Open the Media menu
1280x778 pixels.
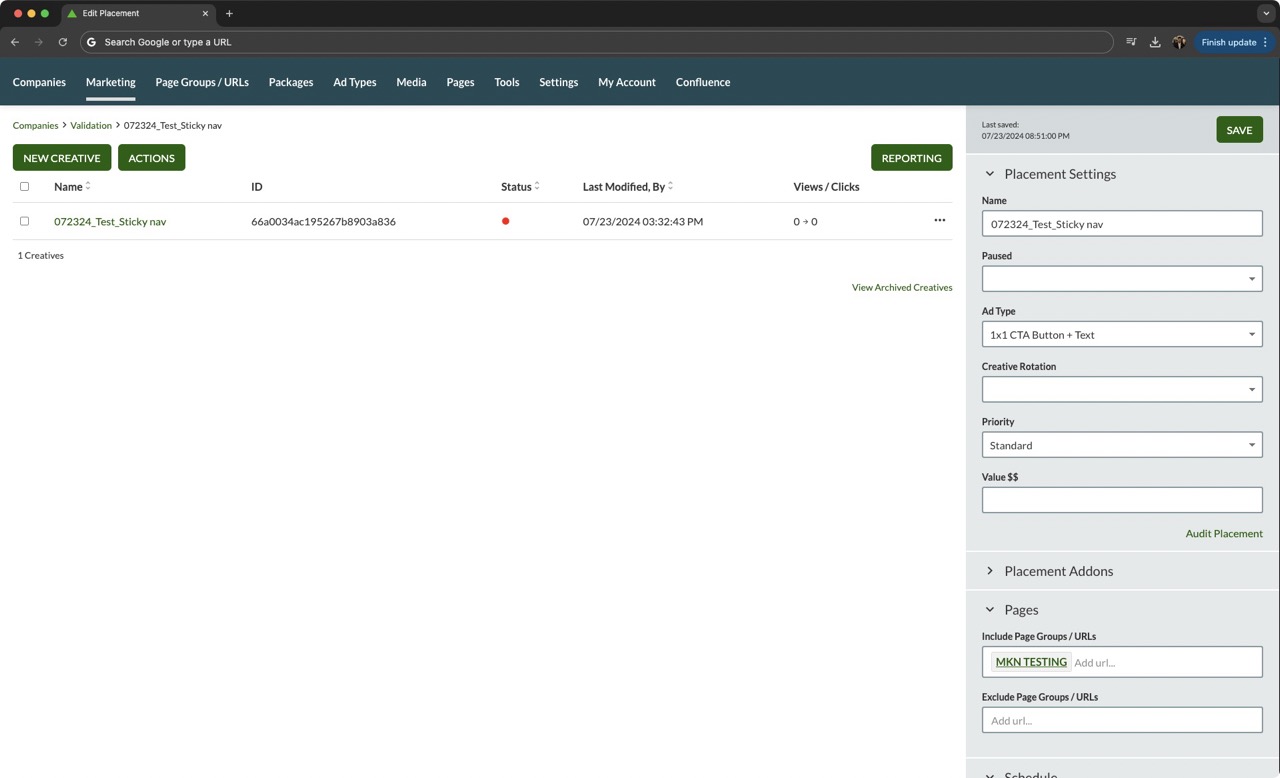click(411, 82)
